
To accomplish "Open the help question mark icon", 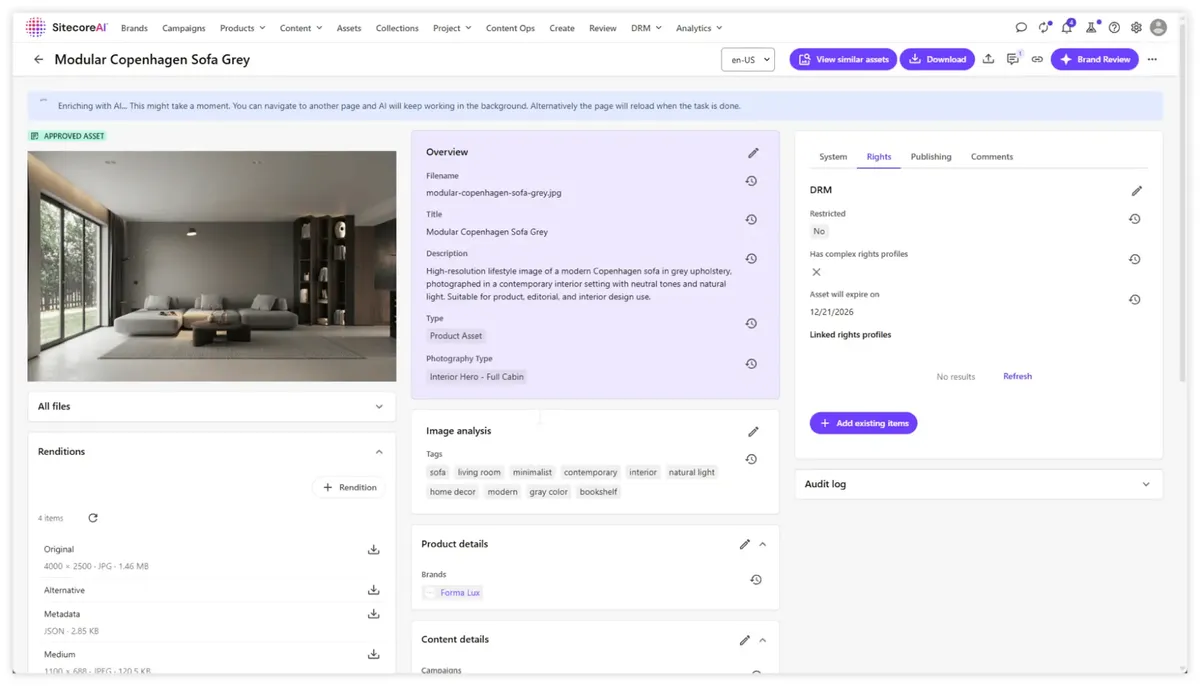I will [x=1114, y=28].
